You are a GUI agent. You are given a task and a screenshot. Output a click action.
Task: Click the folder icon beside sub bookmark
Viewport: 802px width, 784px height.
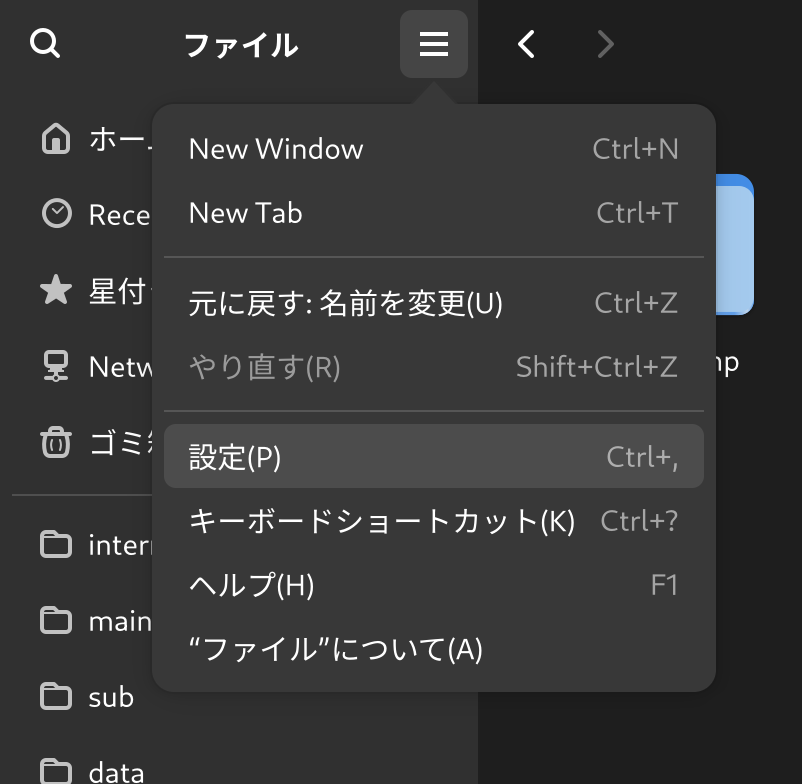tap(56, 697)
